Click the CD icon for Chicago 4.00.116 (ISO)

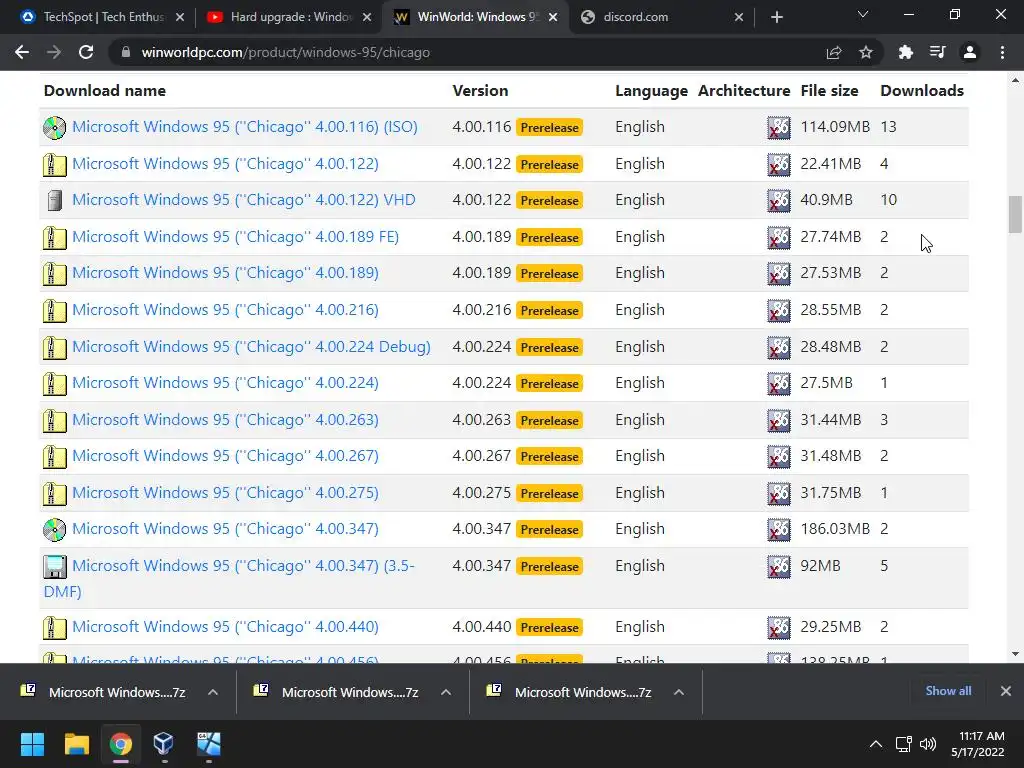55,127
